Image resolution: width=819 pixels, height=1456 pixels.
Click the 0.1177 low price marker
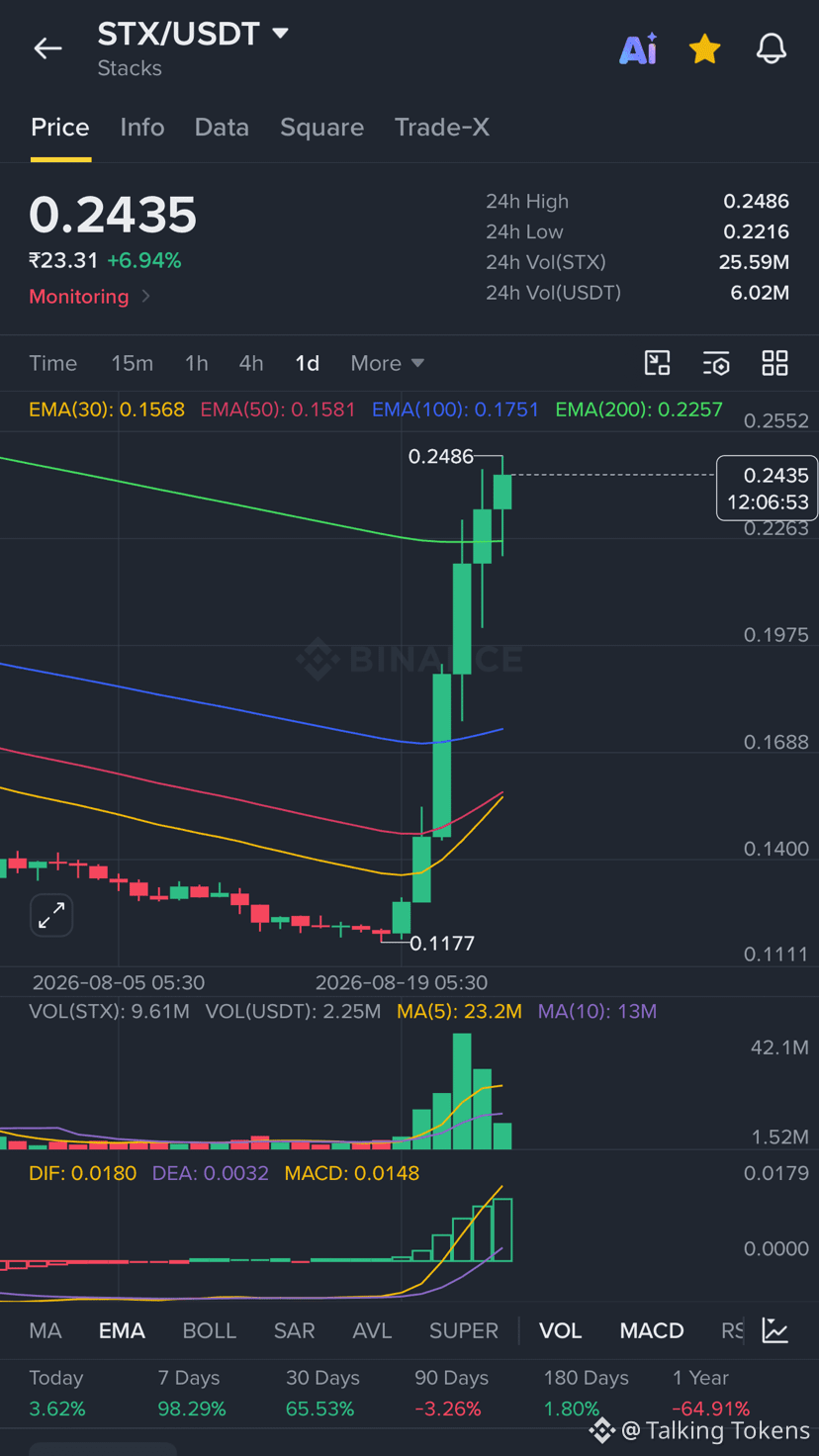[x=442, y=944]
